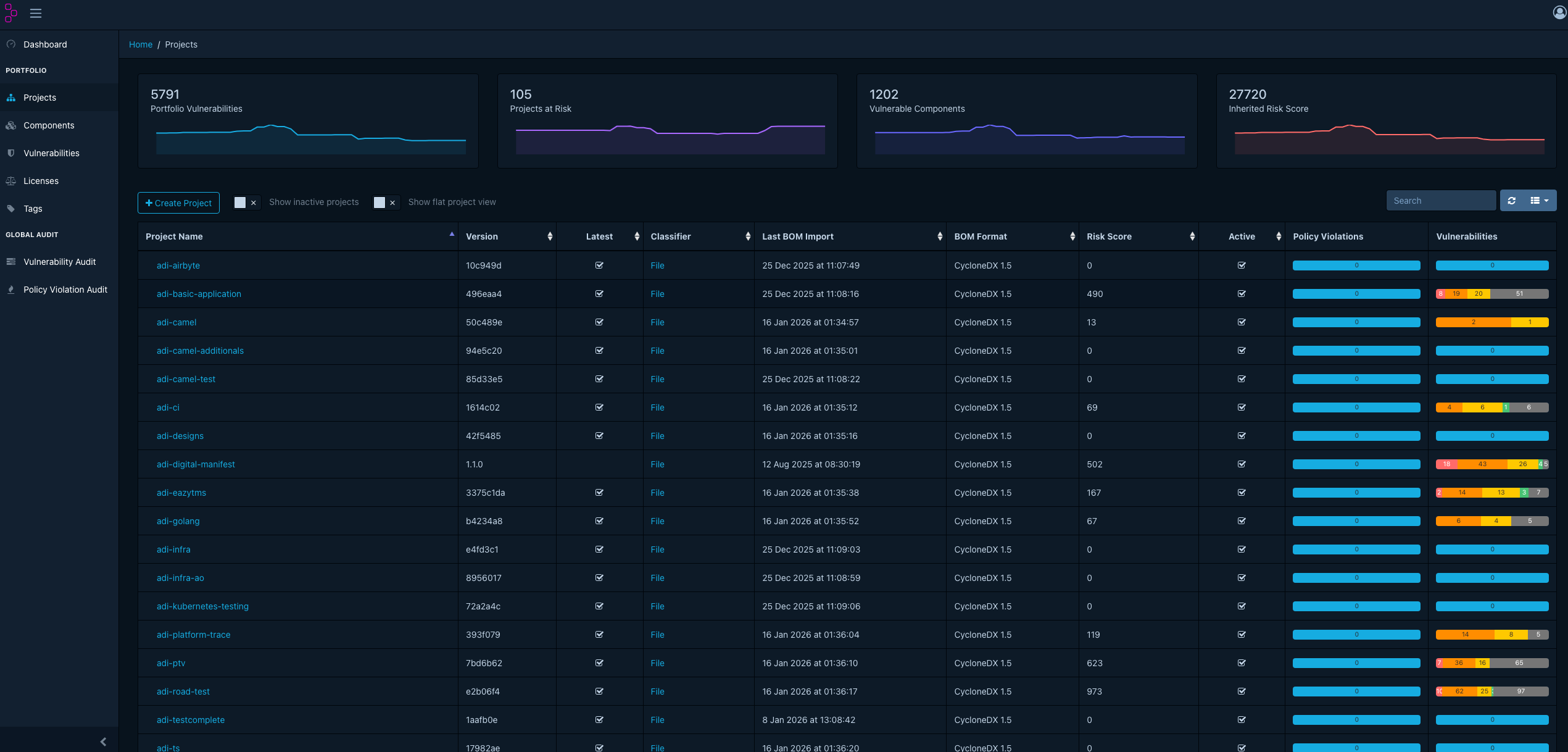Click the Tags icon in sidebar
Image resolution: width=1568 pixels, height=752 pixels.
11,209
